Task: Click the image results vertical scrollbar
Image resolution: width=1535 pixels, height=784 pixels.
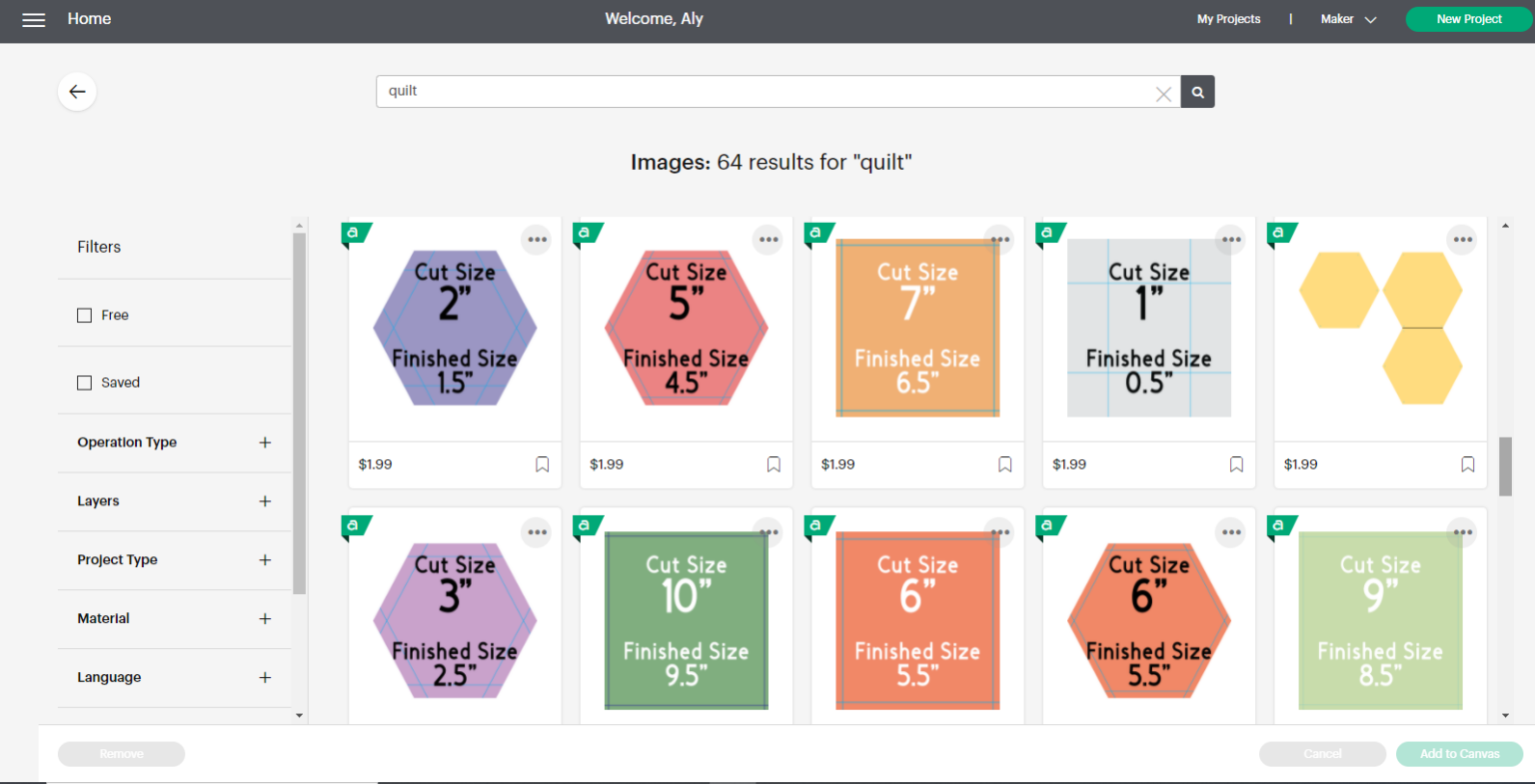Action: click(1505, 465)
